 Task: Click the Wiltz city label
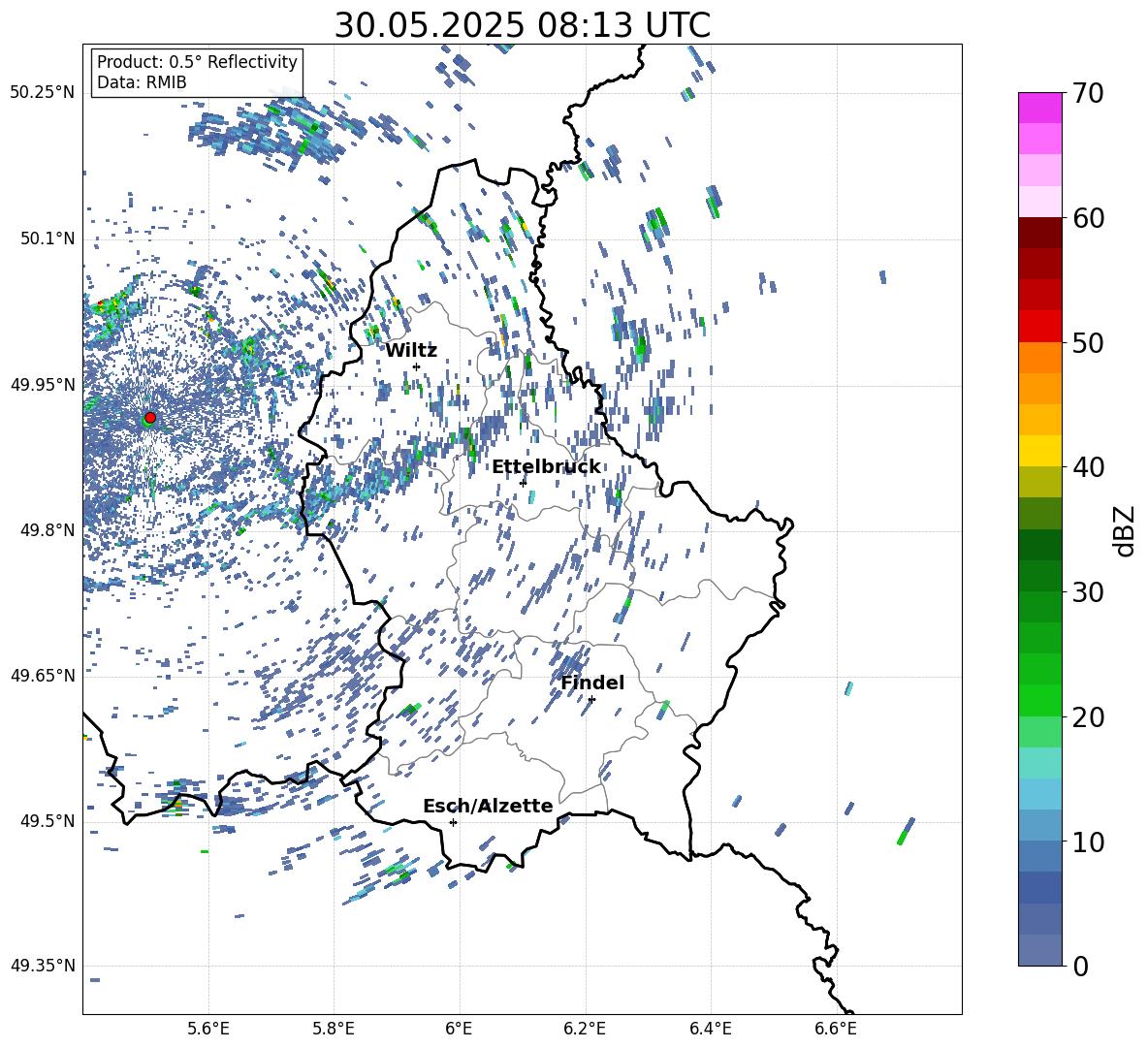[x=411, y=351]
